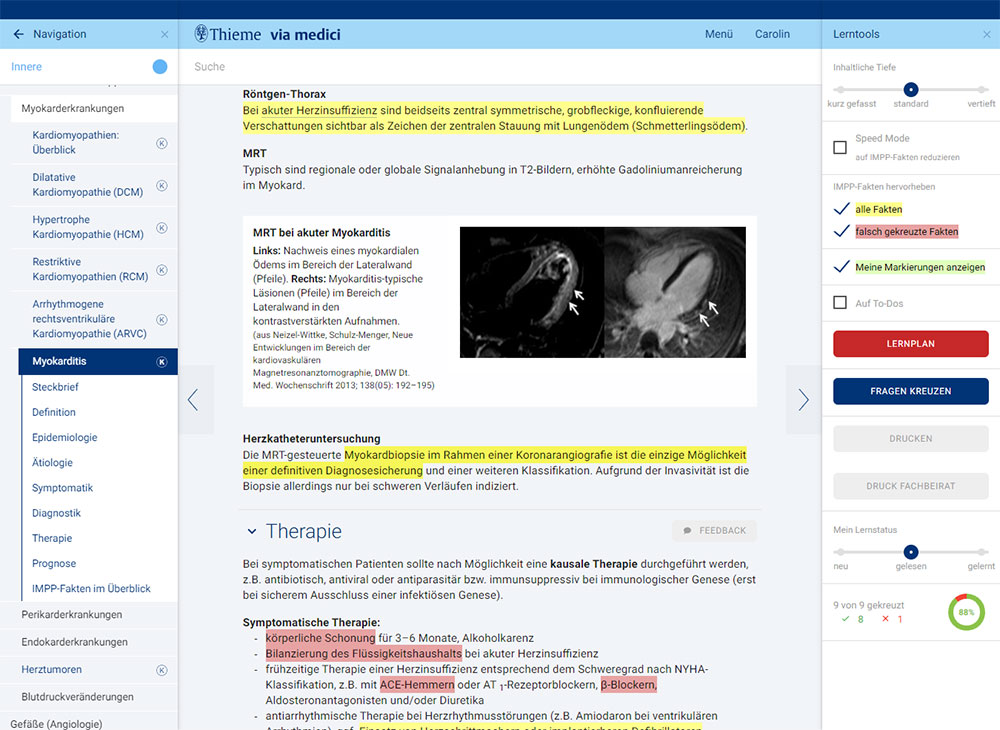Click the FRAGEN KREUZEN button
This screenshot has height=730, width=1000.
[x=911, y=391]
